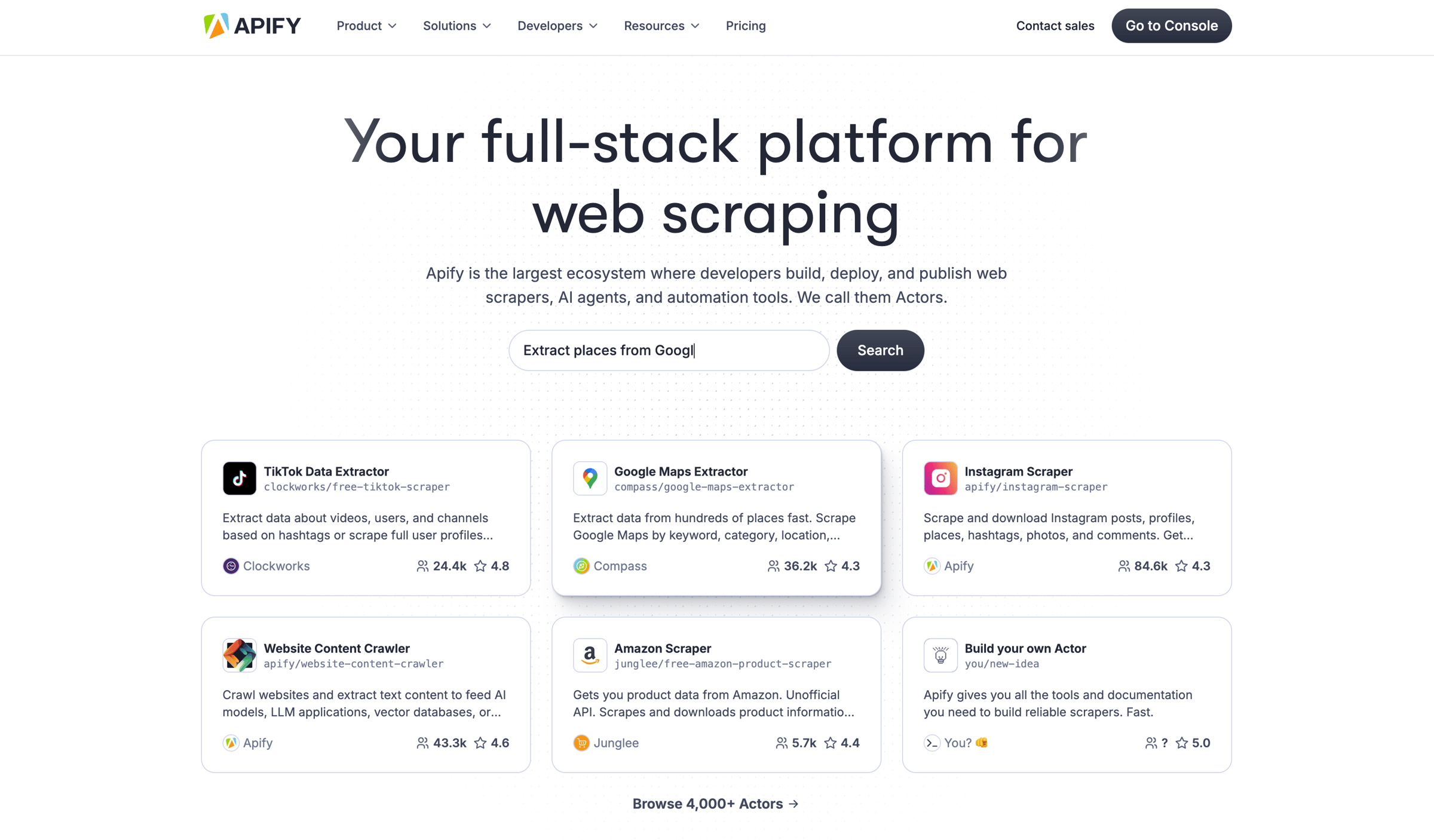This screenshot has height=840, width=1434.
Task: Click the arrow after Browse 4,000+ Actors
Action: (793, 804)
